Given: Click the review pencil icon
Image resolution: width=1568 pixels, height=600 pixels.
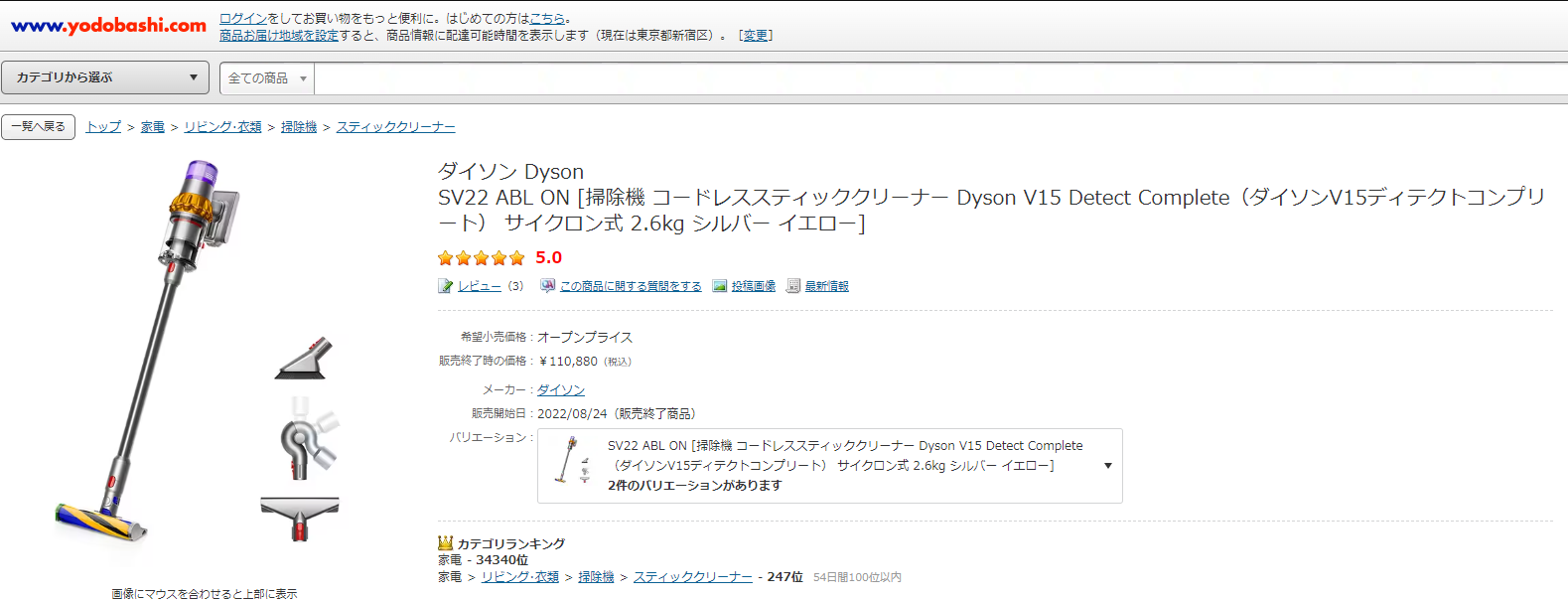Looking at the screenshot, I should (x=446, y=286).
